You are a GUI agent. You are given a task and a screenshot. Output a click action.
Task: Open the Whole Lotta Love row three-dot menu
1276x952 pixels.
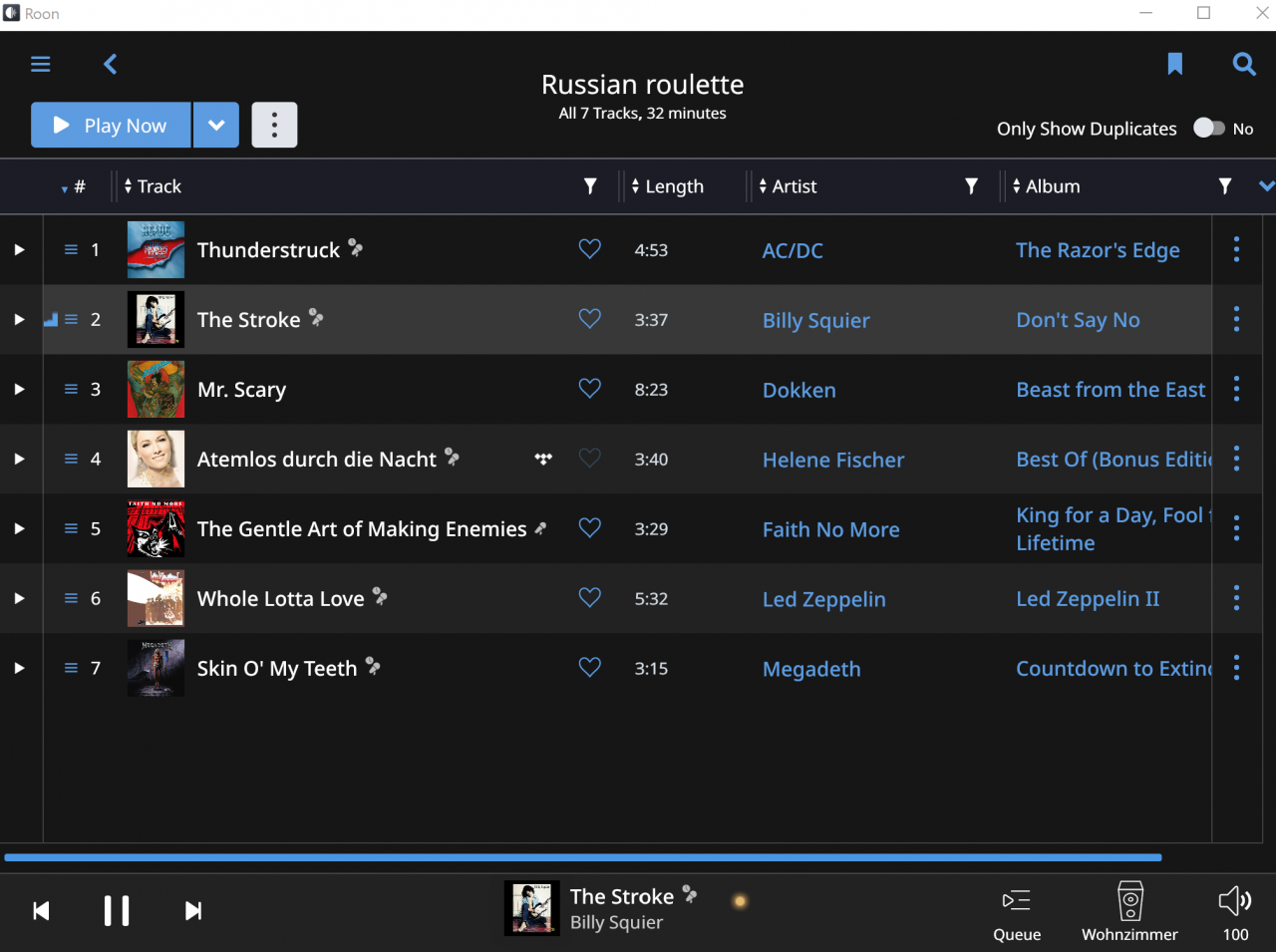1237,598
